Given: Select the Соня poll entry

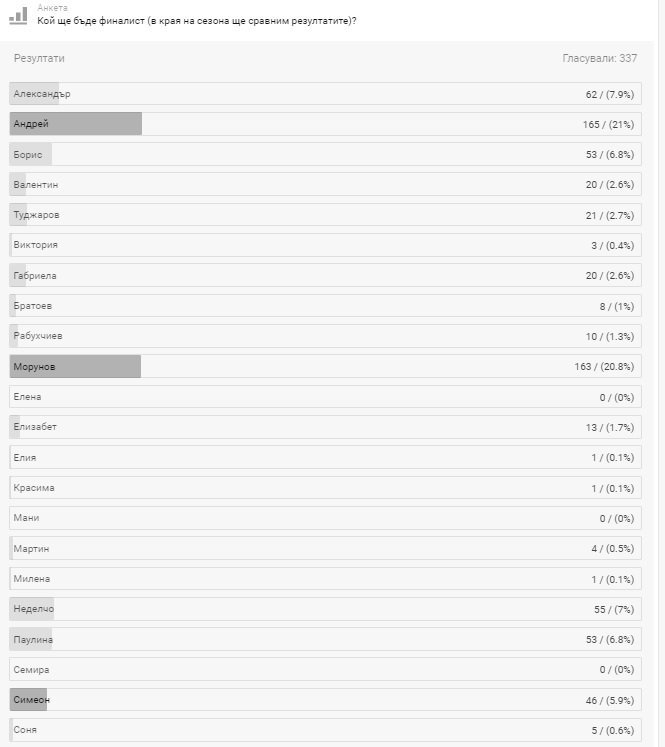Looking at the screenshot, I should (326, 730).
